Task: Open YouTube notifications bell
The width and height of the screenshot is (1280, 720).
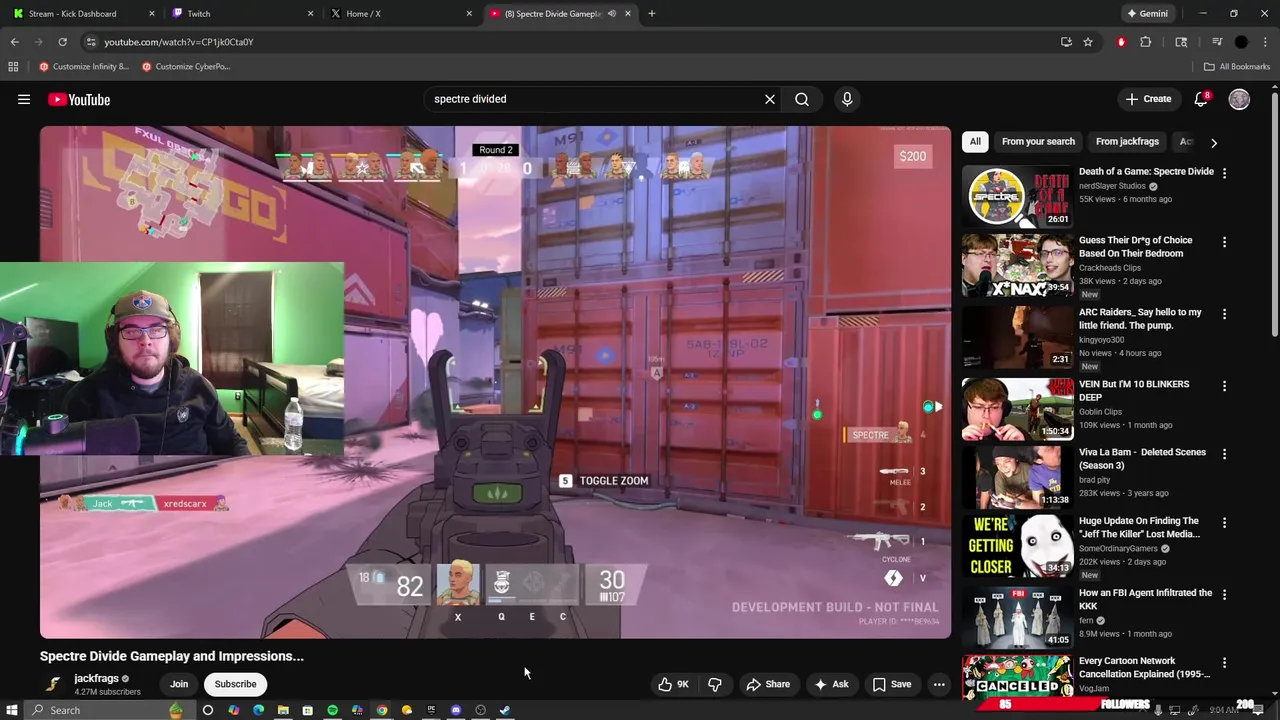Action: point(1201,99)
